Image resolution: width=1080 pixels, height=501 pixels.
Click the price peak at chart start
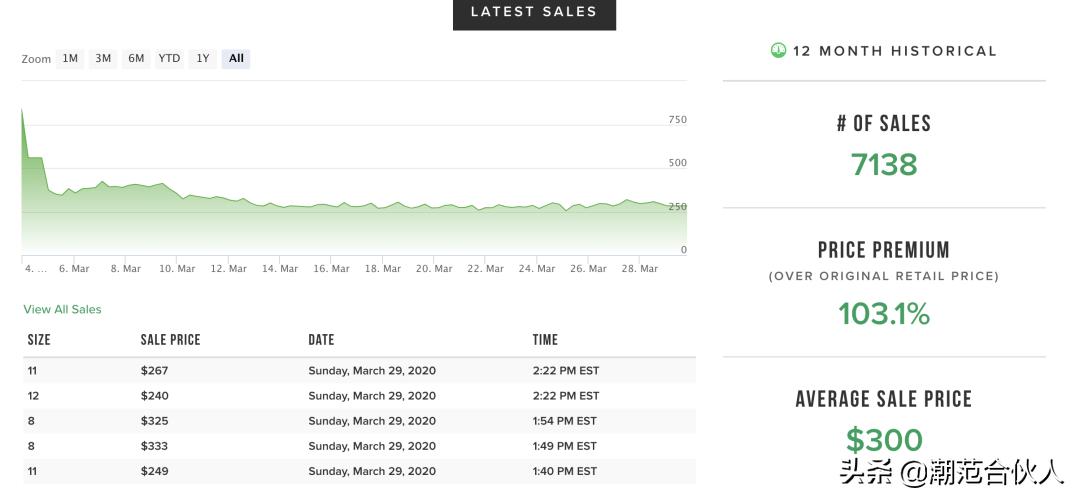[22, 110]
